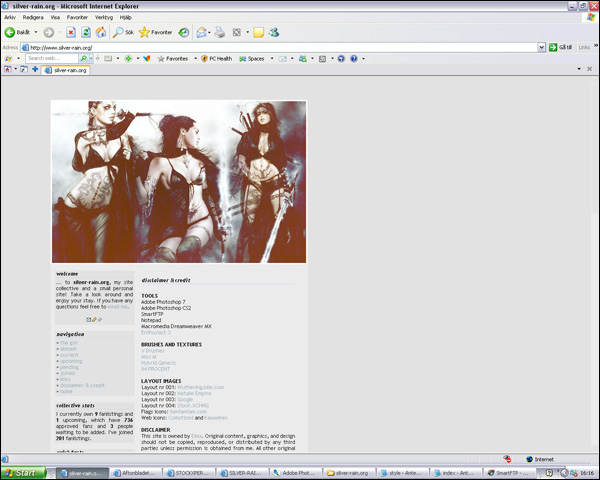
Task: Open the 'joined' navigation link
Action: pos(67,374)
